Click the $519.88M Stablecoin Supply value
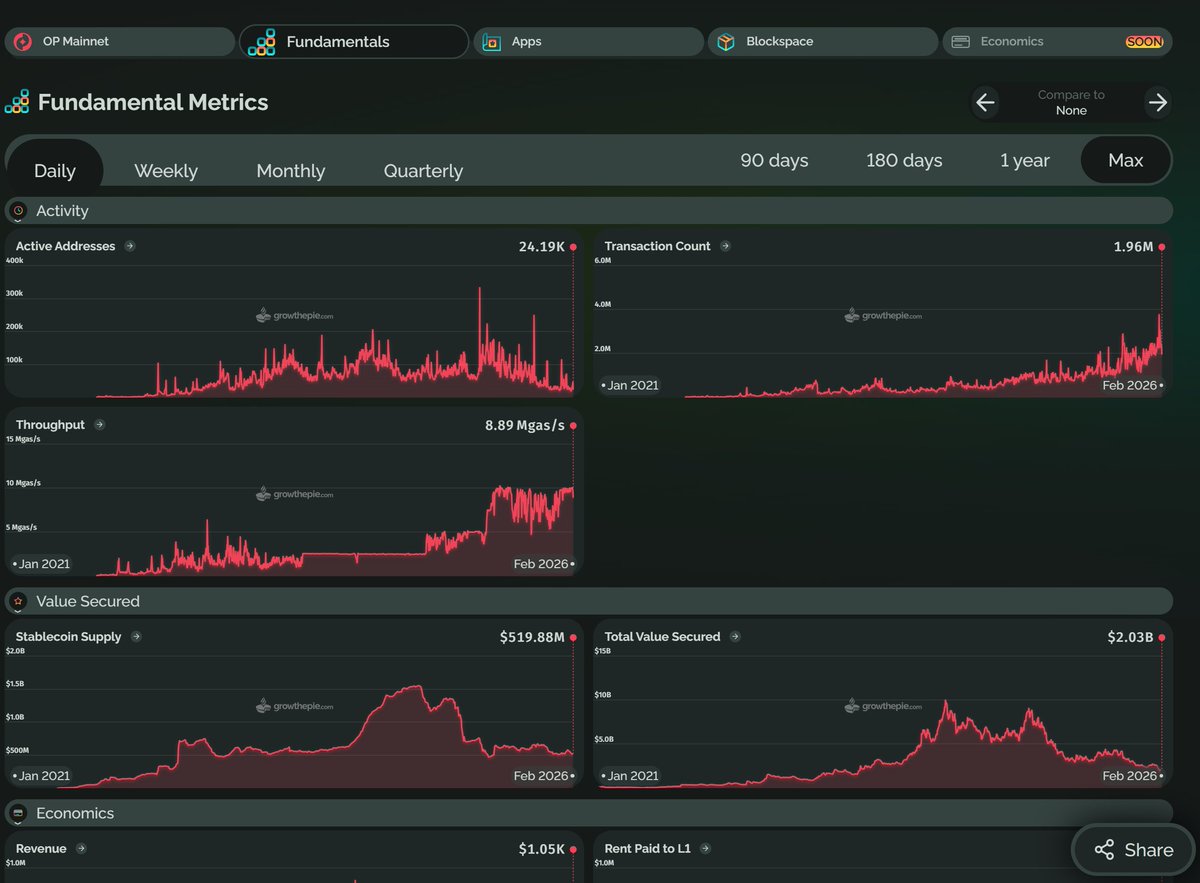This screenshot has width=1200, height=883. tap(533, 637)
